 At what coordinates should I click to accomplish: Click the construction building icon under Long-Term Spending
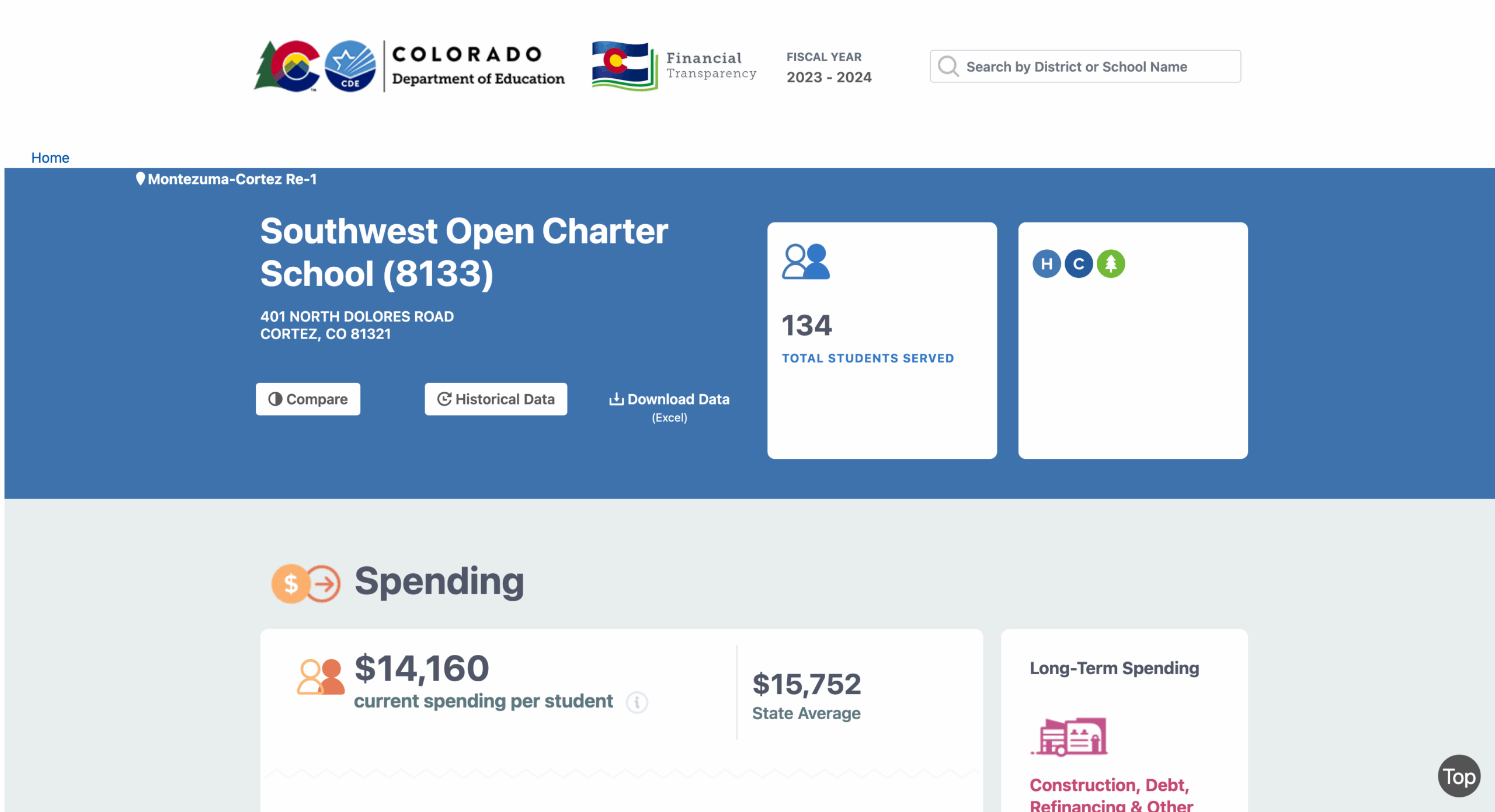pos(1069,737)
